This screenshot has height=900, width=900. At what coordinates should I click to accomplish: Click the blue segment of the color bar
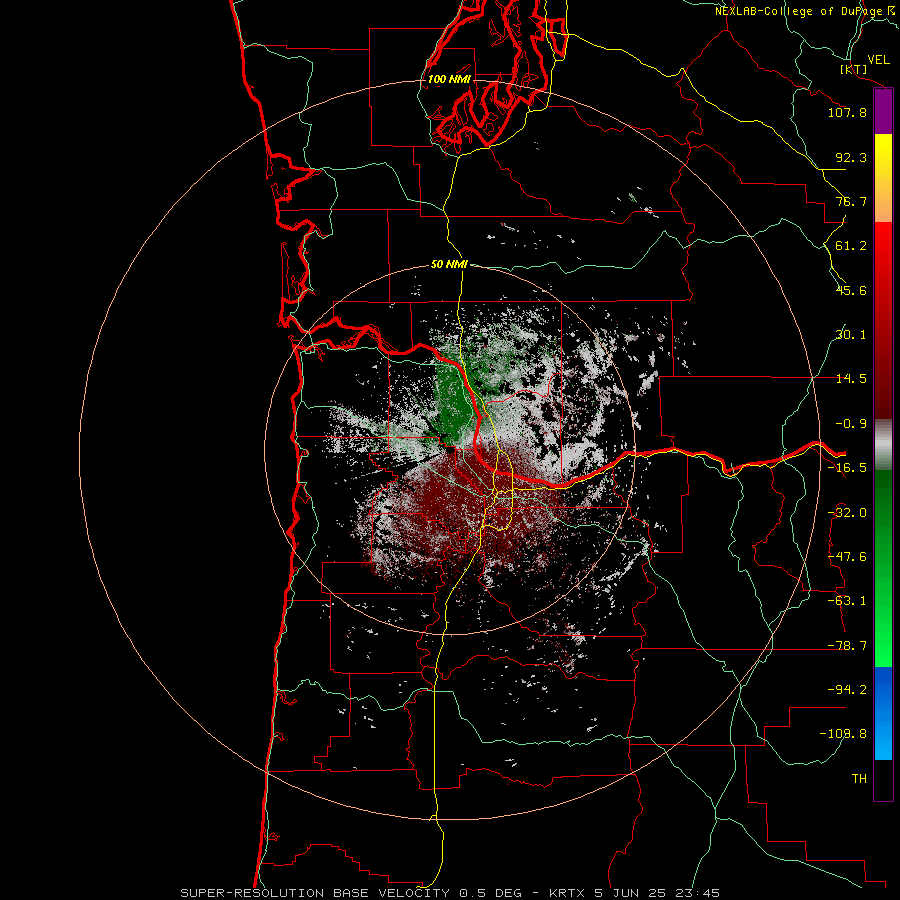tap(883, 713)
